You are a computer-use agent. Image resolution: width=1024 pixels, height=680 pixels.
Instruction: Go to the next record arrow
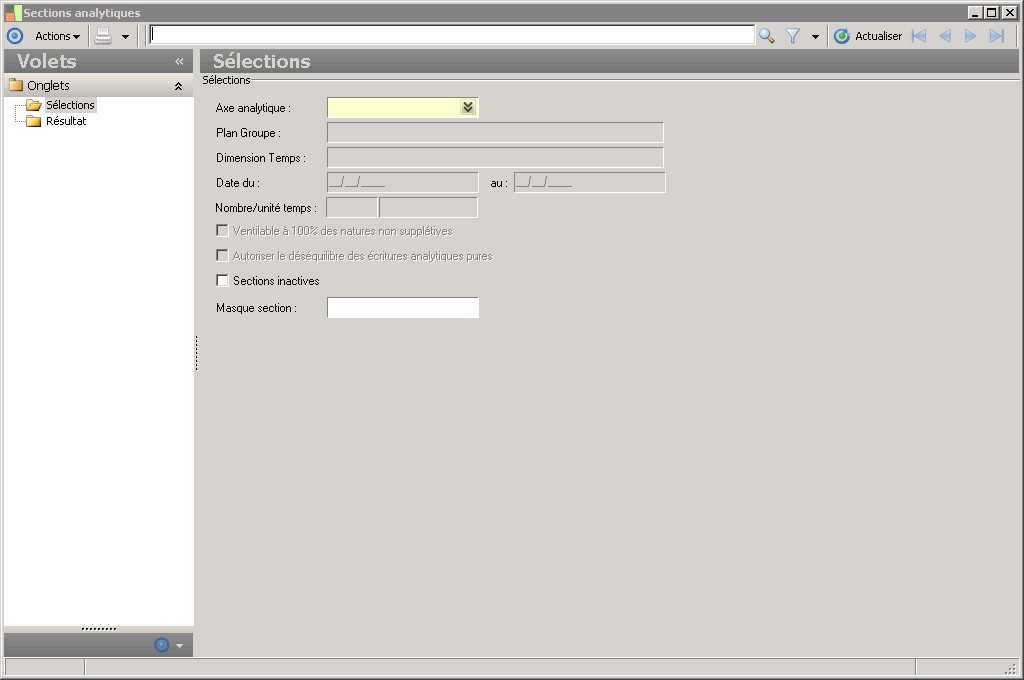click(x=970, y=36)
